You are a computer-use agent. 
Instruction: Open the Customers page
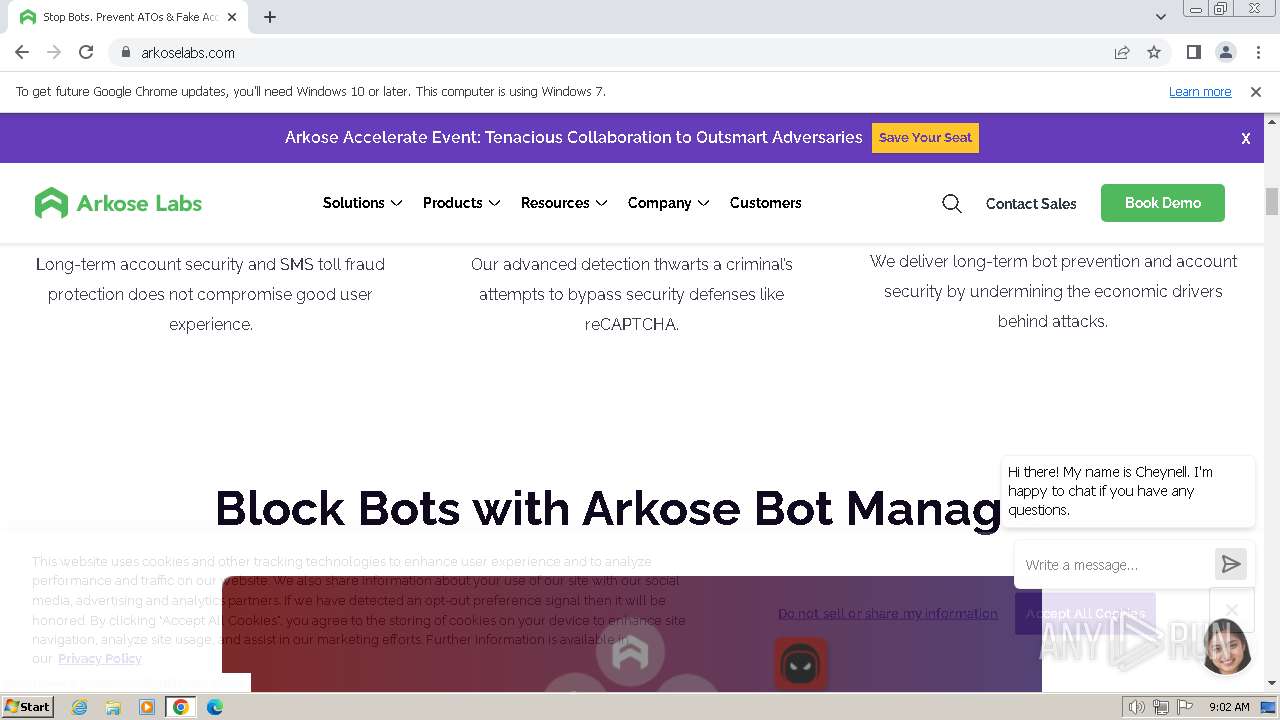[x=765, y=203]
